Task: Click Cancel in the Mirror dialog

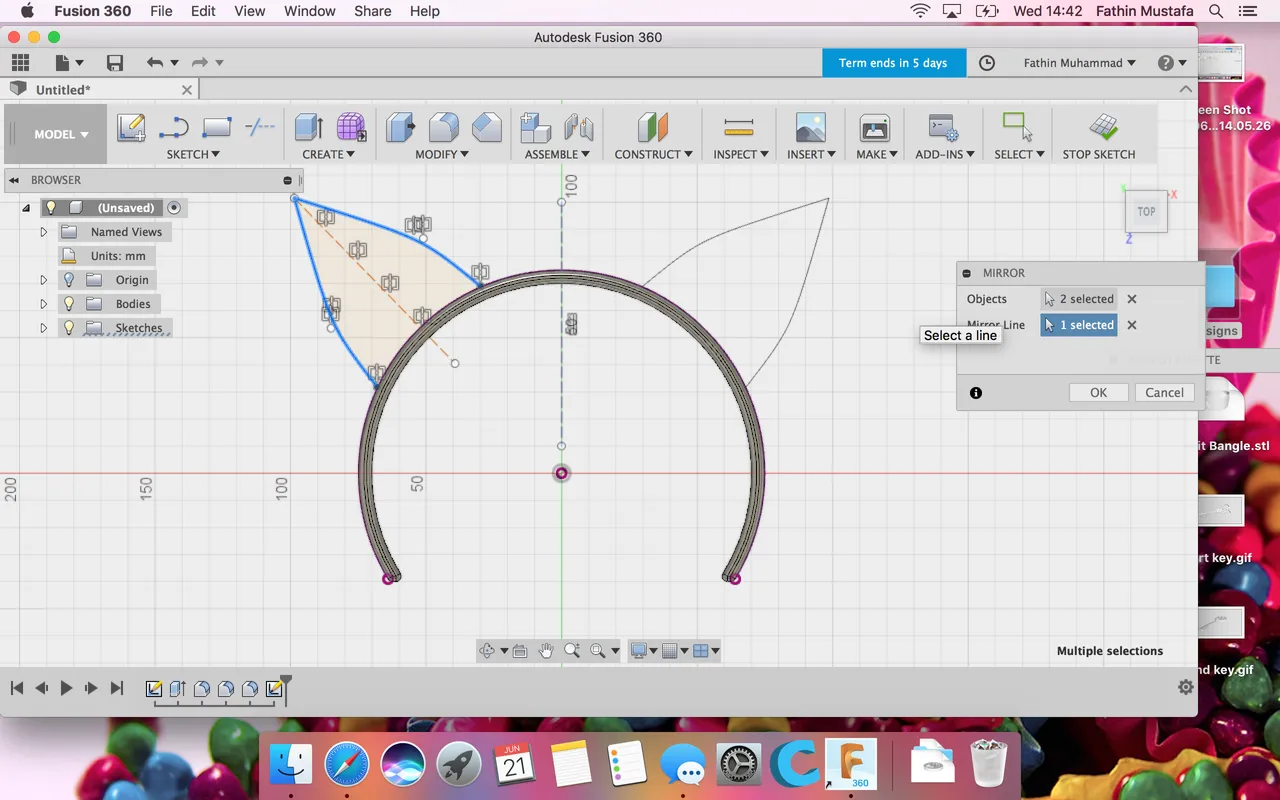Action: pos(1164,393)
